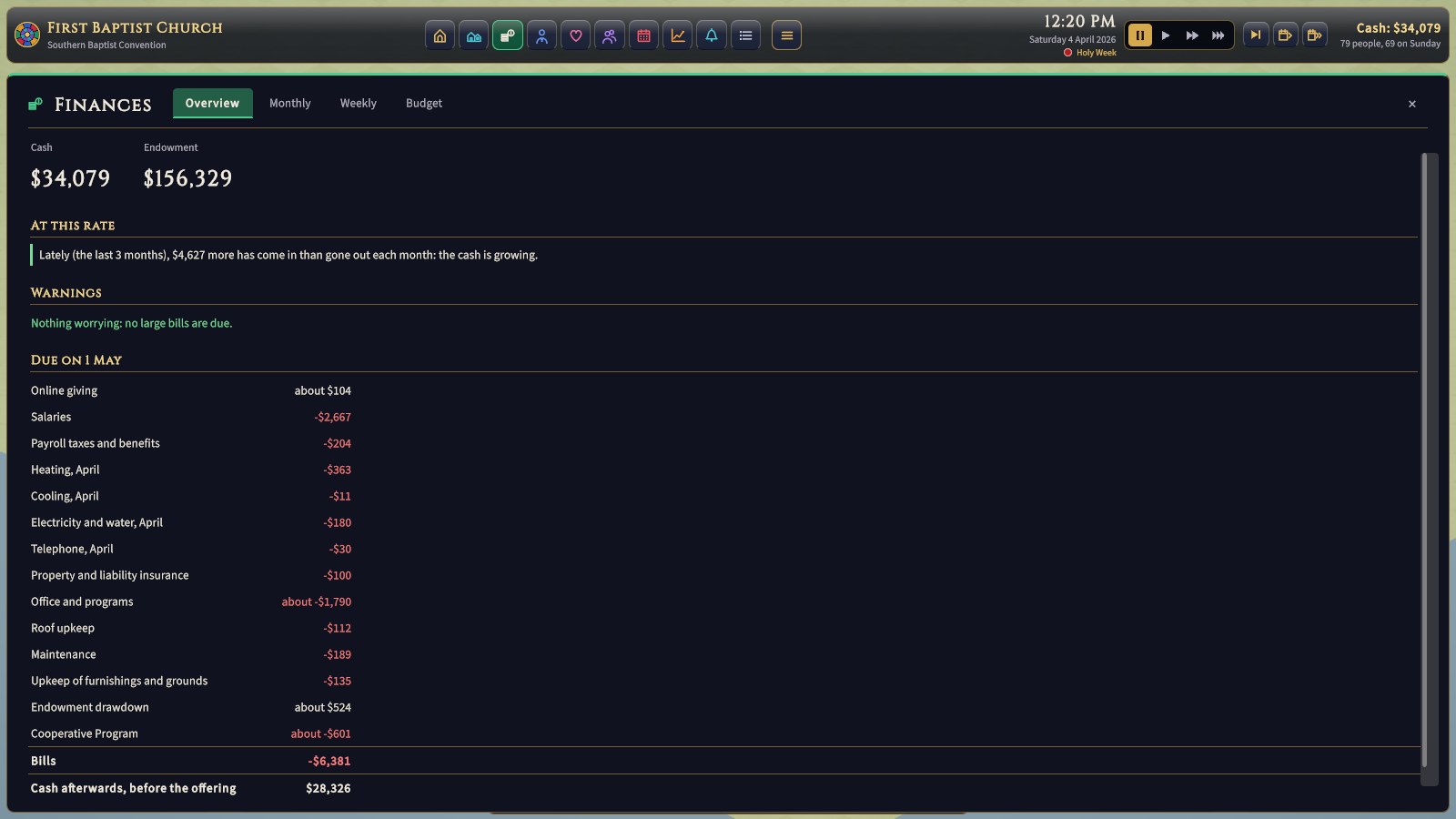Switch to the Monthly tab
This screenshot has height=819, width=1456.
[x=290, y=104]
